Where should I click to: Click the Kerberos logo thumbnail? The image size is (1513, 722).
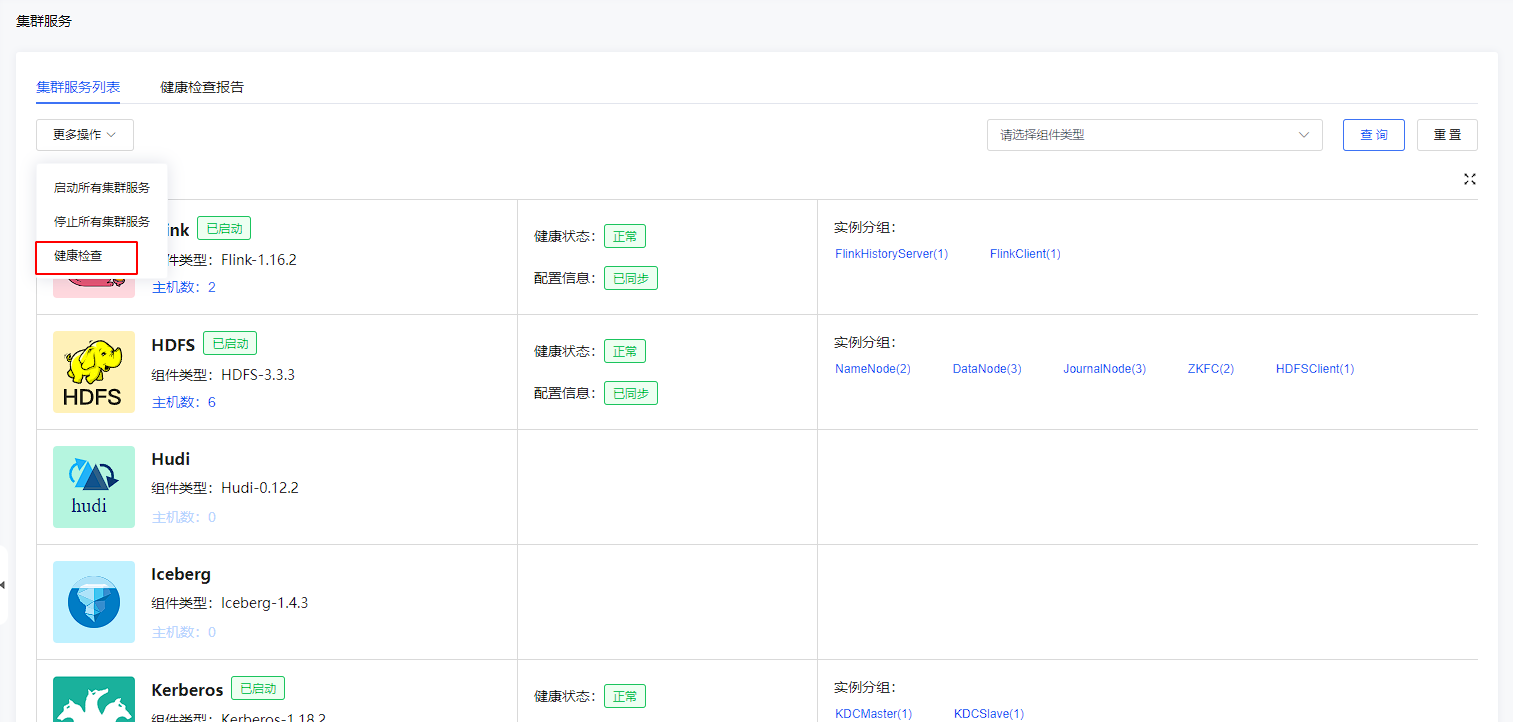coord(94,699)
